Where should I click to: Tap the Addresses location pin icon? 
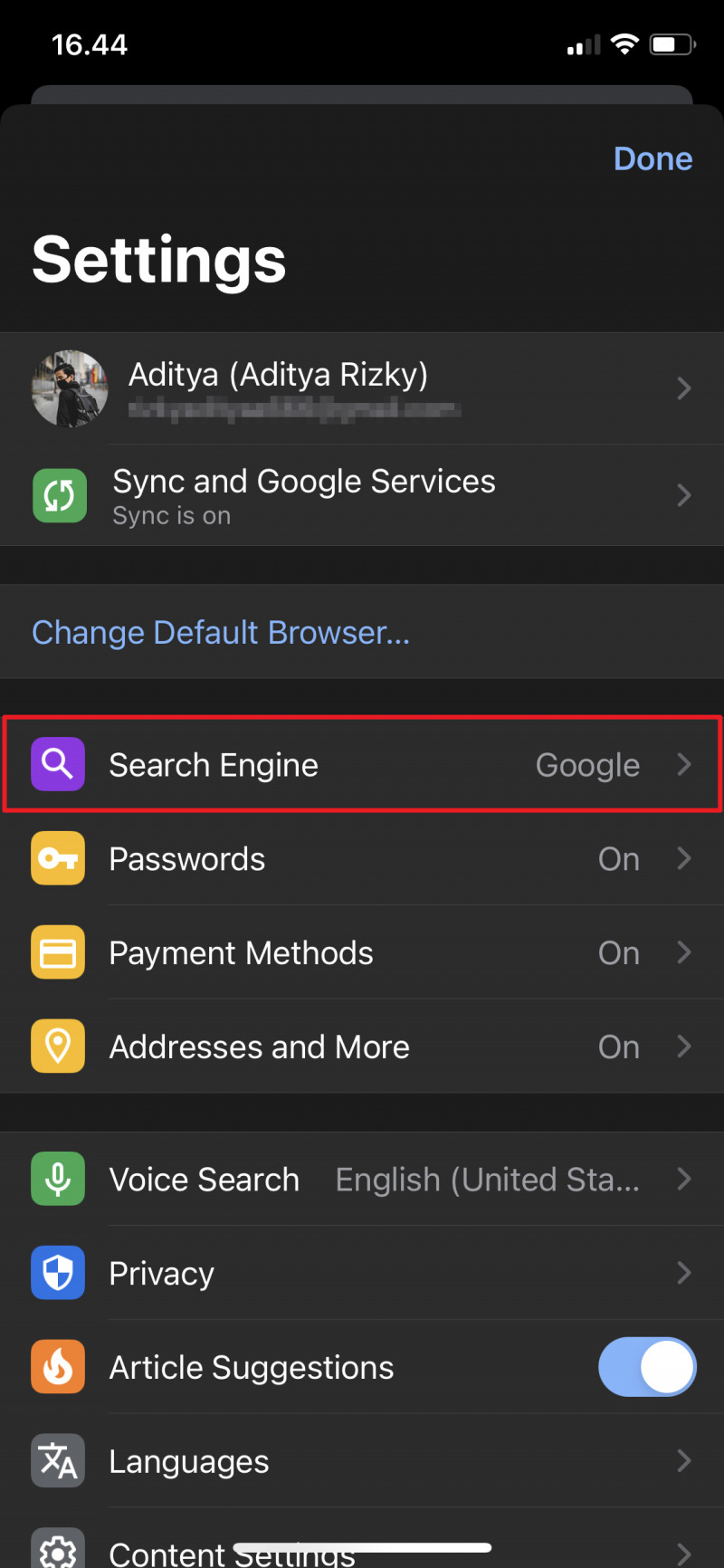58,1047
